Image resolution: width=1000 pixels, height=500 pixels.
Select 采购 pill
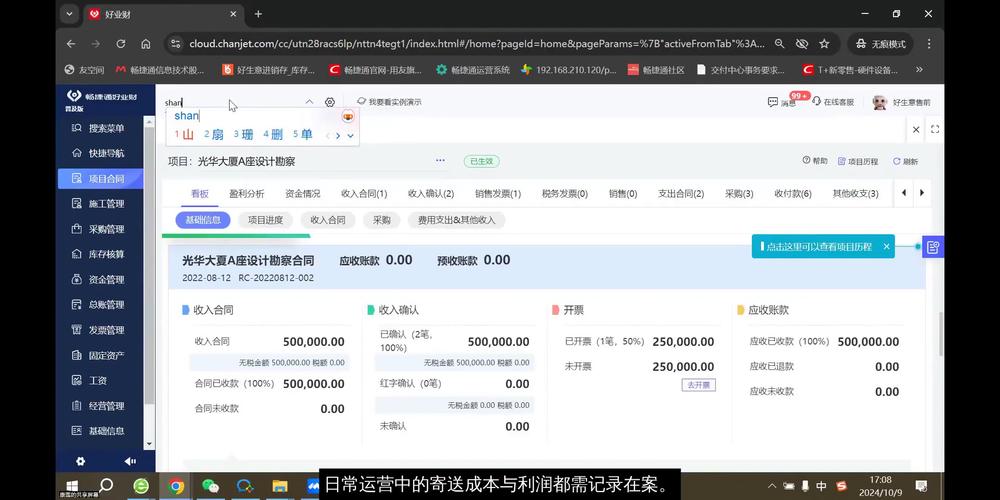[x=381, y=220]
